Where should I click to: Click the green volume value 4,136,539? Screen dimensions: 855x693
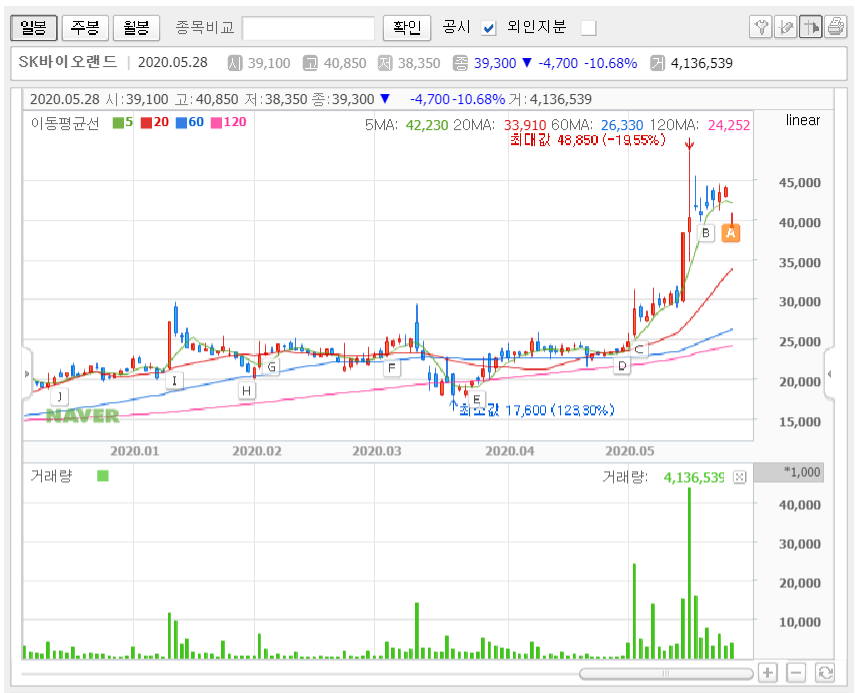coord(694,478)
